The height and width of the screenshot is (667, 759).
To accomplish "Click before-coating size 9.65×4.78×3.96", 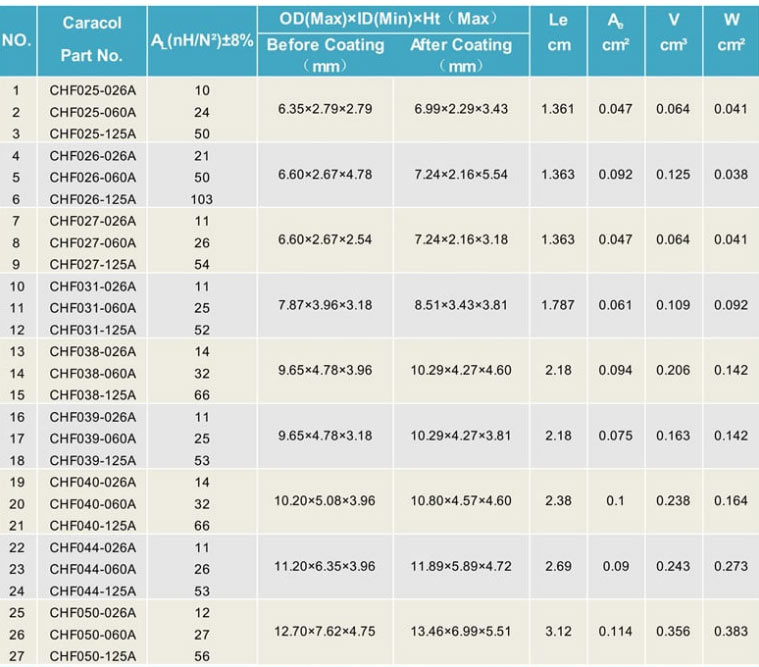I will pyautogui.click(x=325, y=371).
